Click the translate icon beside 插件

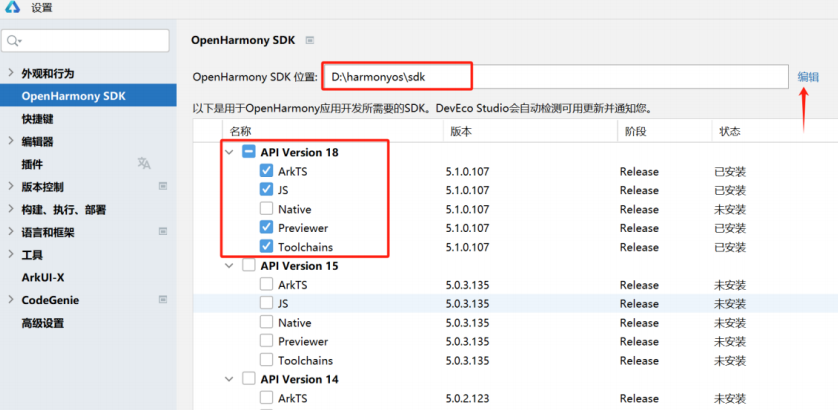(144, 164)
